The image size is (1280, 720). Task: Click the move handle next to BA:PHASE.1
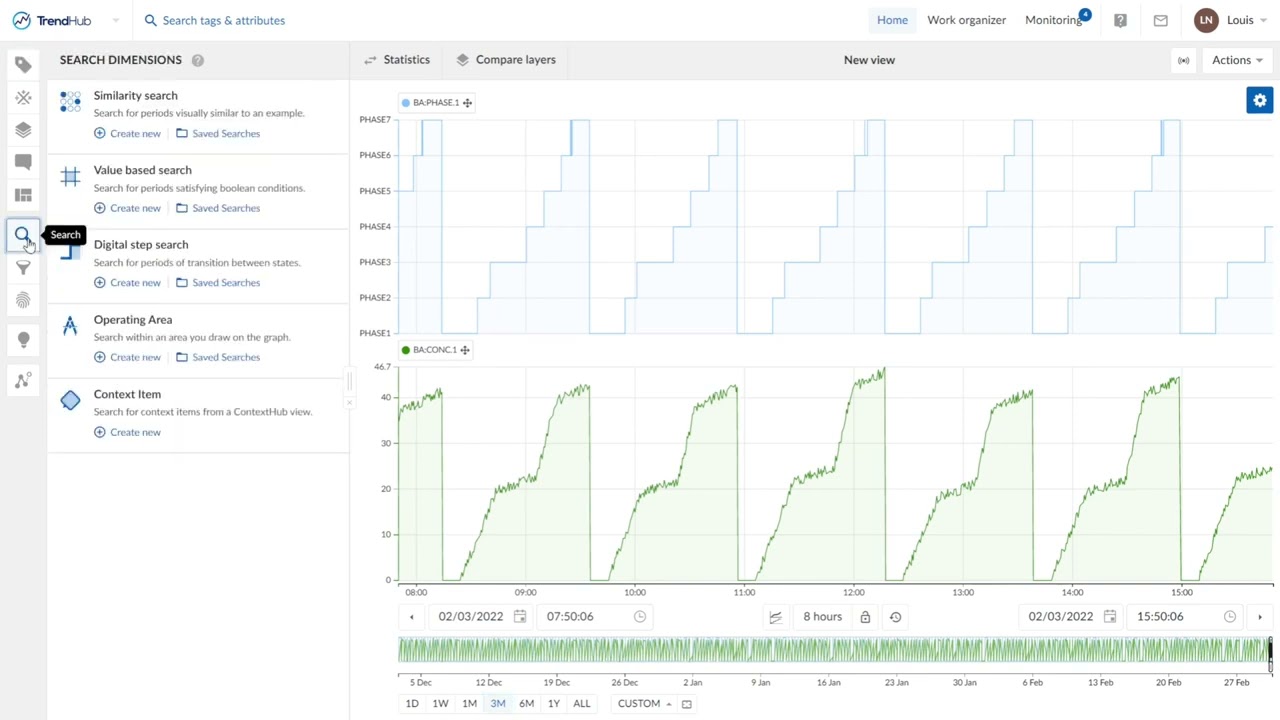(467, 102)
